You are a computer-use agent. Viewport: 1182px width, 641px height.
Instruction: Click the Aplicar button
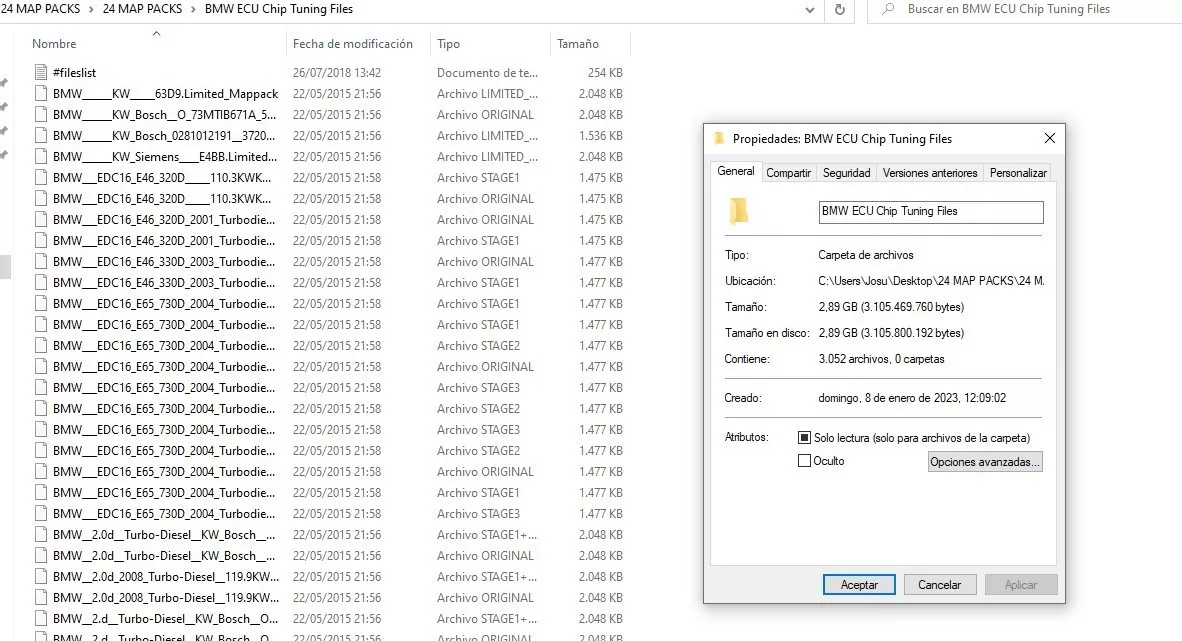pyautogui.click(x=1021, y=584)
